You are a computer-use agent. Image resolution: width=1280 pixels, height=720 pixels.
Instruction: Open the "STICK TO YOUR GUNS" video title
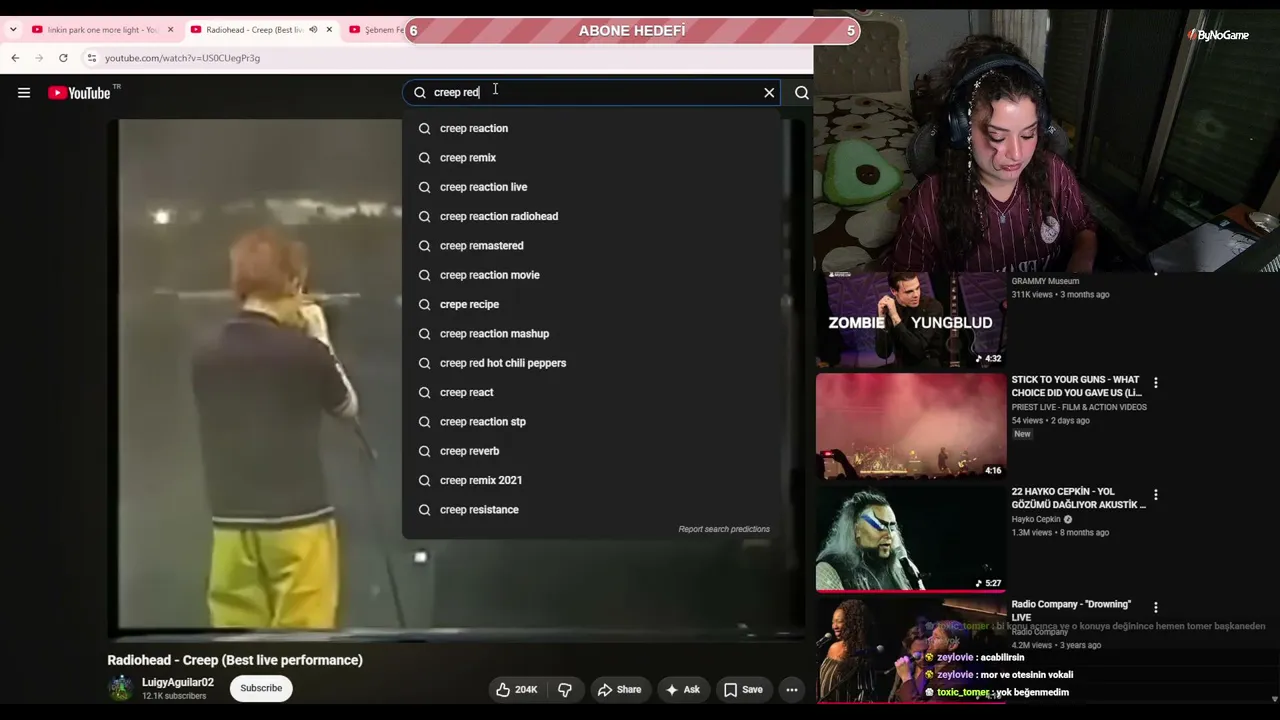(x=1076, y=386)
